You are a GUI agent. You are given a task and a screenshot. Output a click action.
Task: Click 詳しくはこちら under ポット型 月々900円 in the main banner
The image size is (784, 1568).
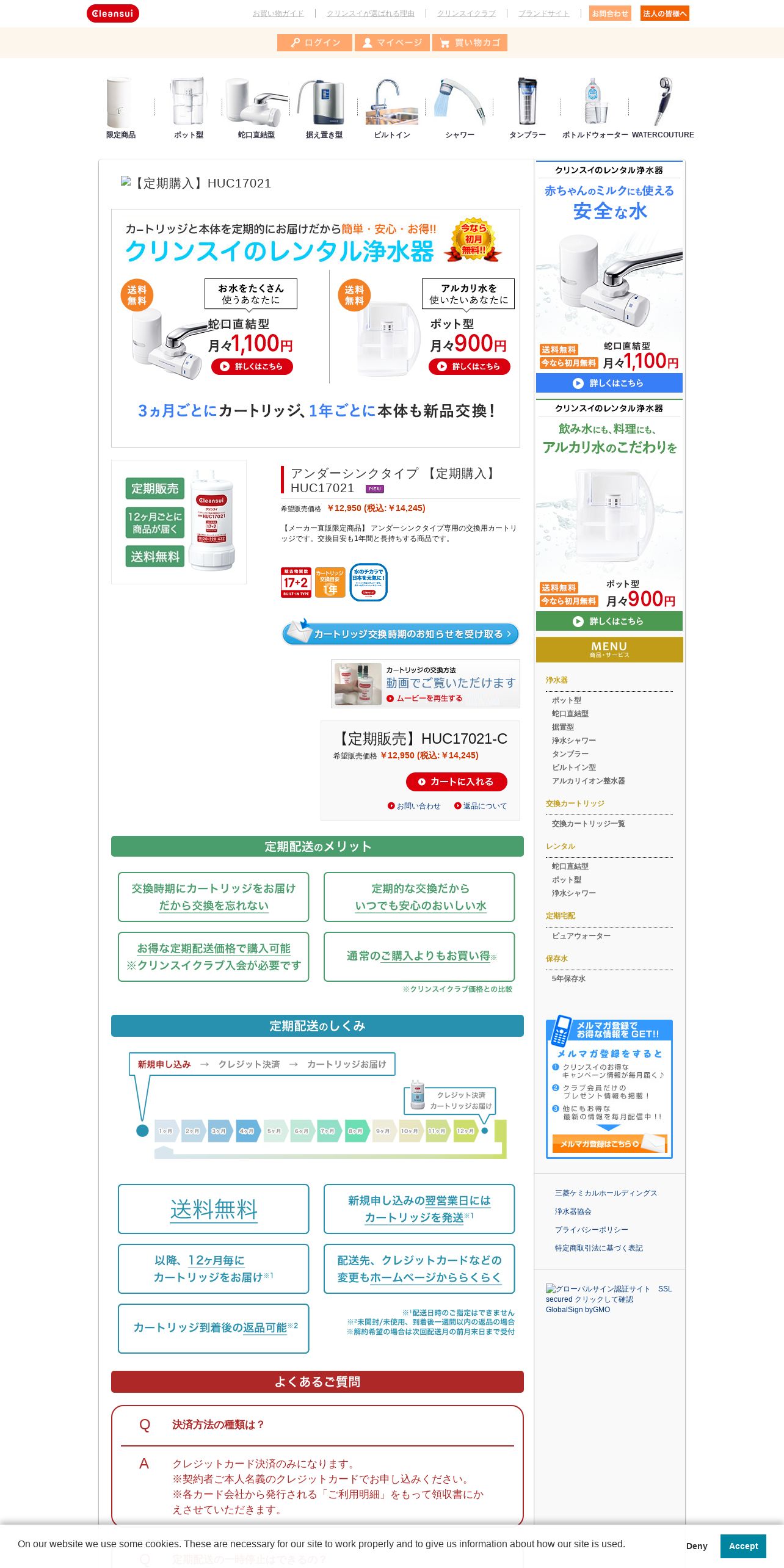470,366
